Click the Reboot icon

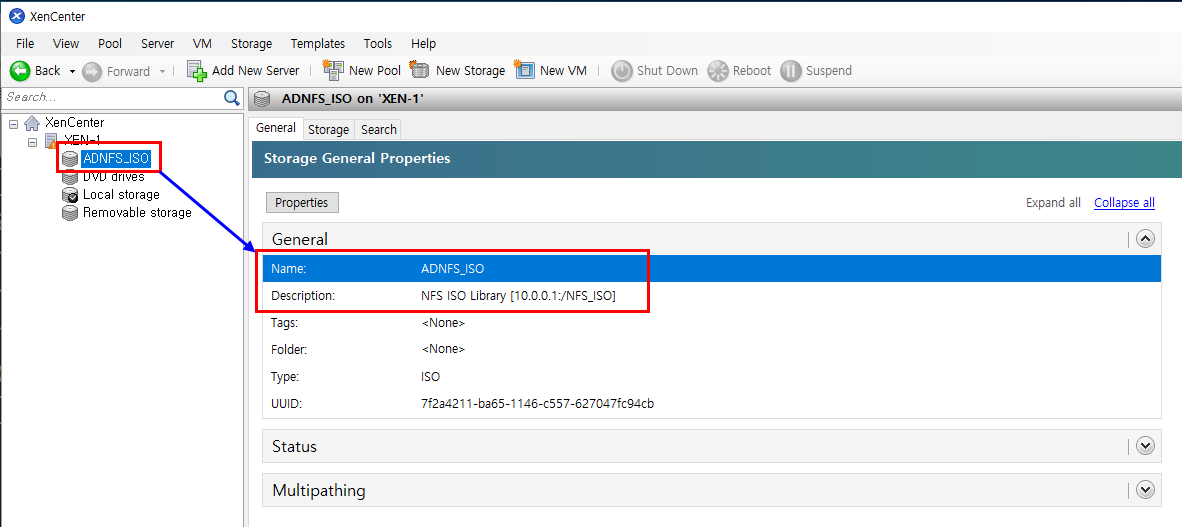pos(718,71)
